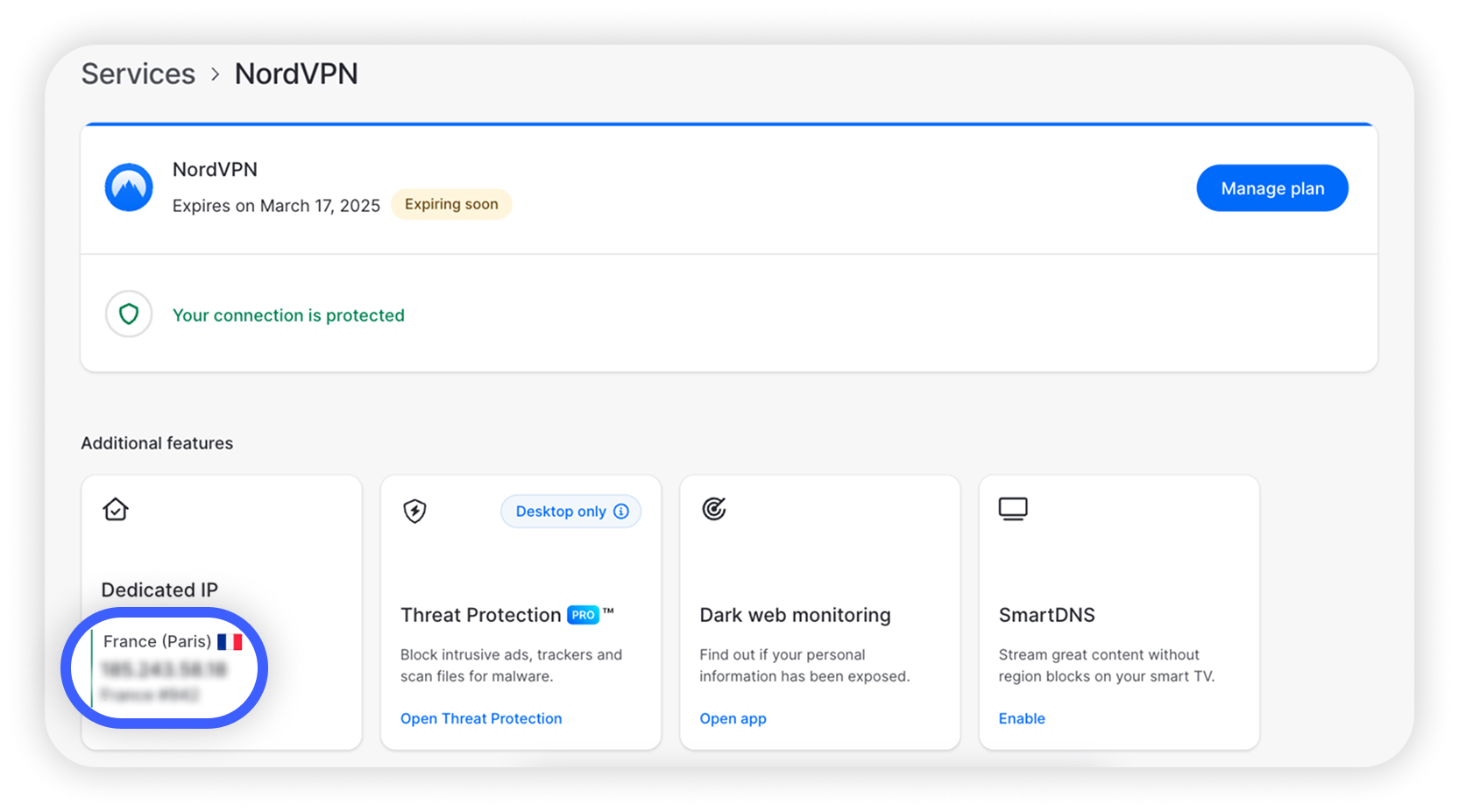Screen dimensions: 1459x812
Task: Click the Expiring soon badge
Action: (451, 204)
